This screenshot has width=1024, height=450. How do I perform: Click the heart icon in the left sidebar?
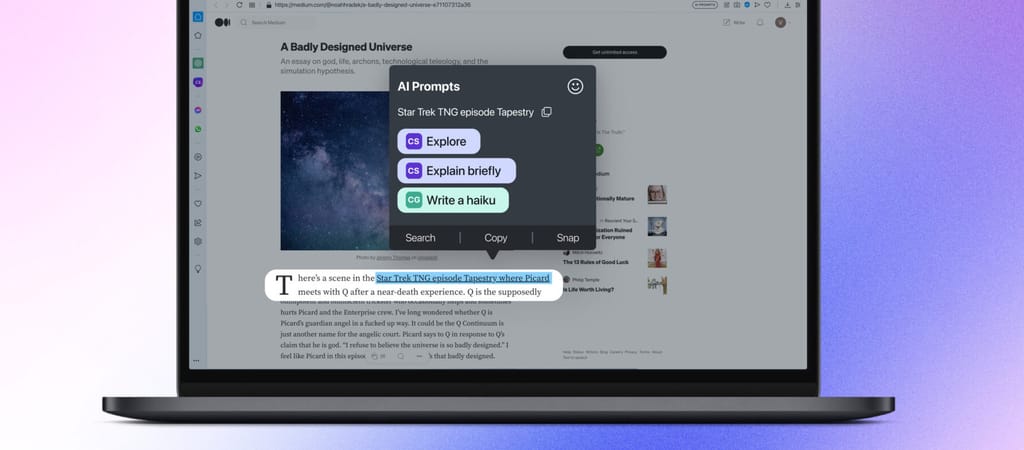[198, 204]
